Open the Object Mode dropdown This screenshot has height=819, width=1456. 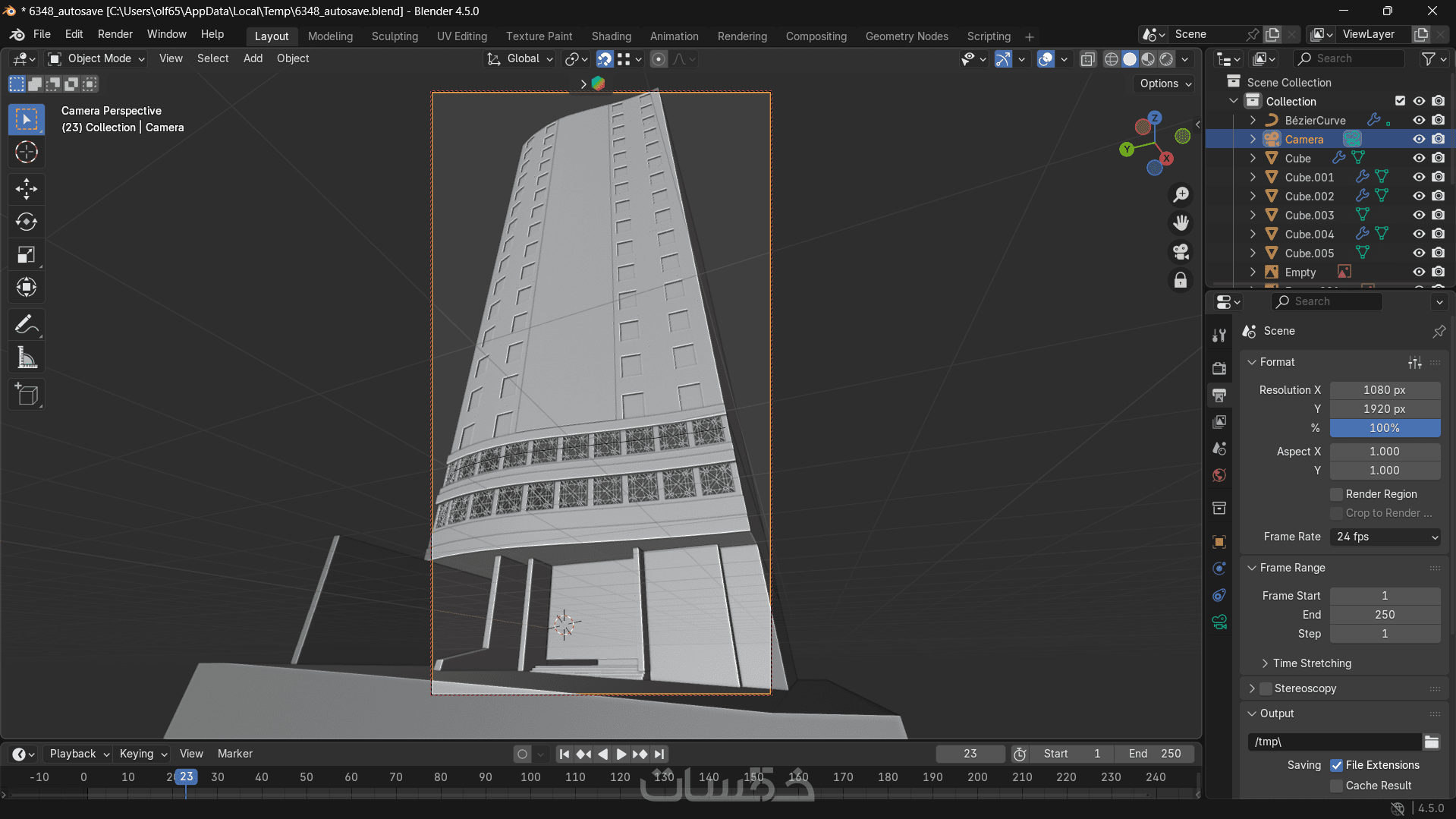click(96, 58)
